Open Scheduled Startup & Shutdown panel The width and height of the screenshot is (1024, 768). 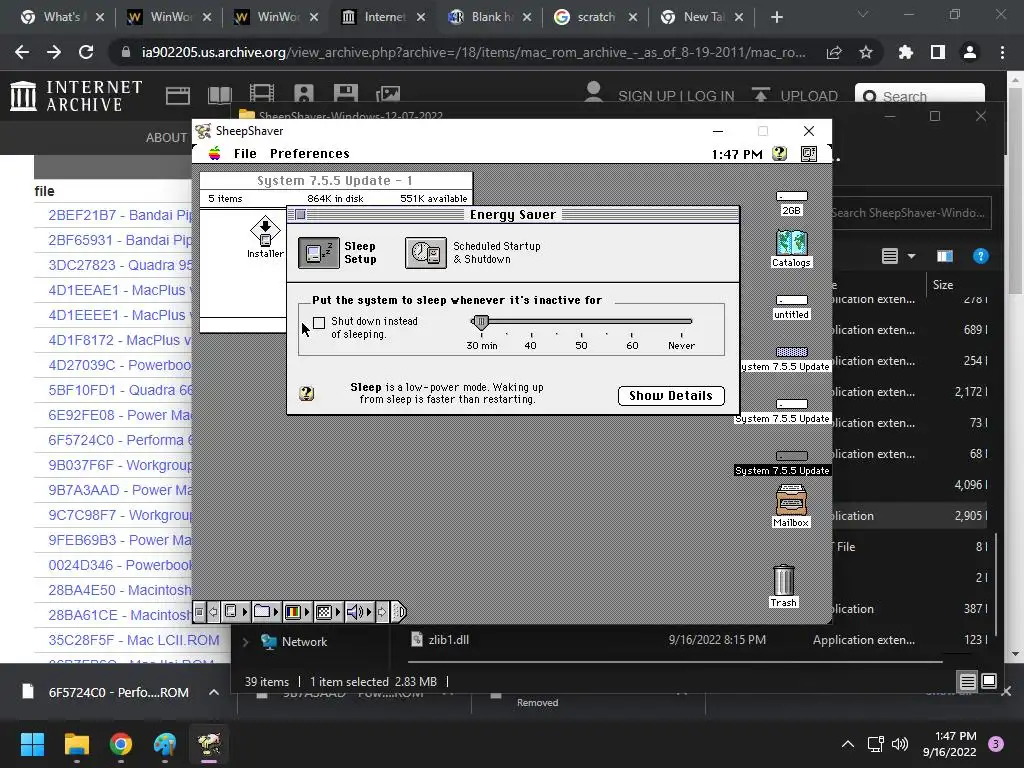(426, 253)
